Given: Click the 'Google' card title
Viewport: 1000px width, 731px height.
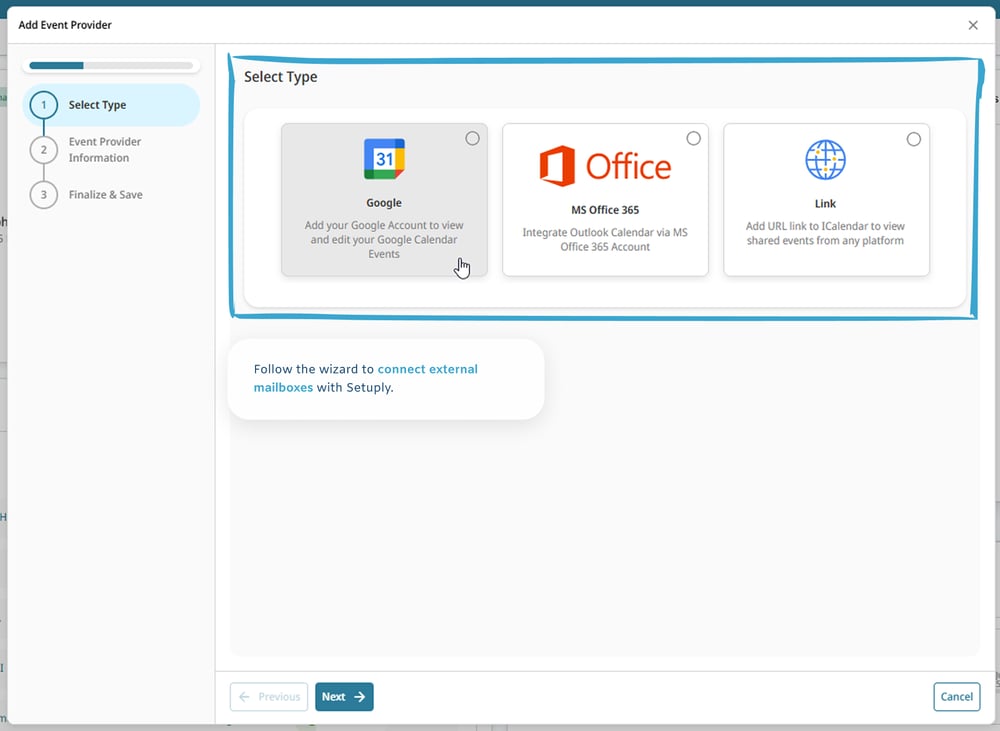Looking at the screenshot, I should [x=384, y=203].
